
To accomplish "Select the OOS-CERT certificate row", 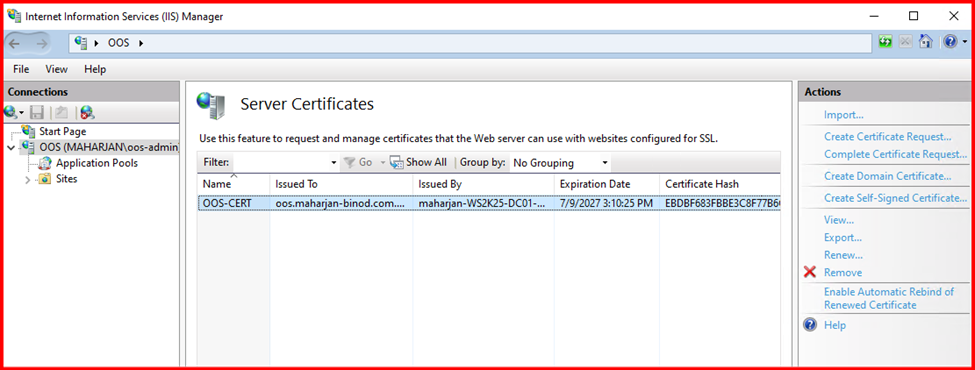I will (489, 203).
